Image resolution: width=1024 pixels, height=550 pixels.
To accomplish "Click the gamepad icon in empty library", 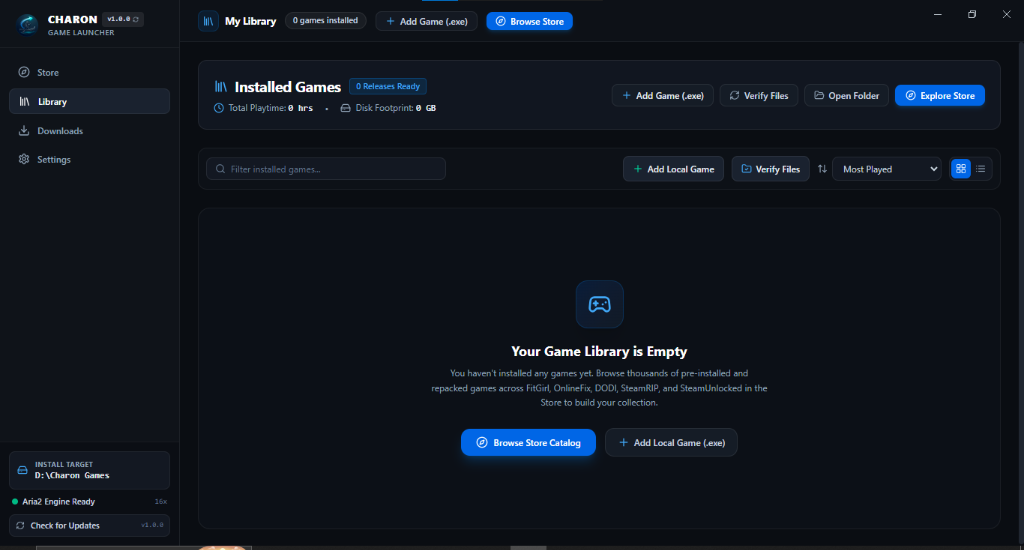I will pos(600,304).
